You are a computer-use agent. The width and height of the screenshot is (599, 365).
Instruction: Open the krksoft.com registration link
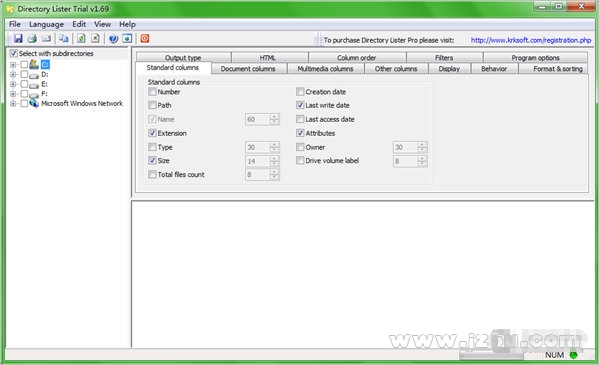(x=531, y=40)
